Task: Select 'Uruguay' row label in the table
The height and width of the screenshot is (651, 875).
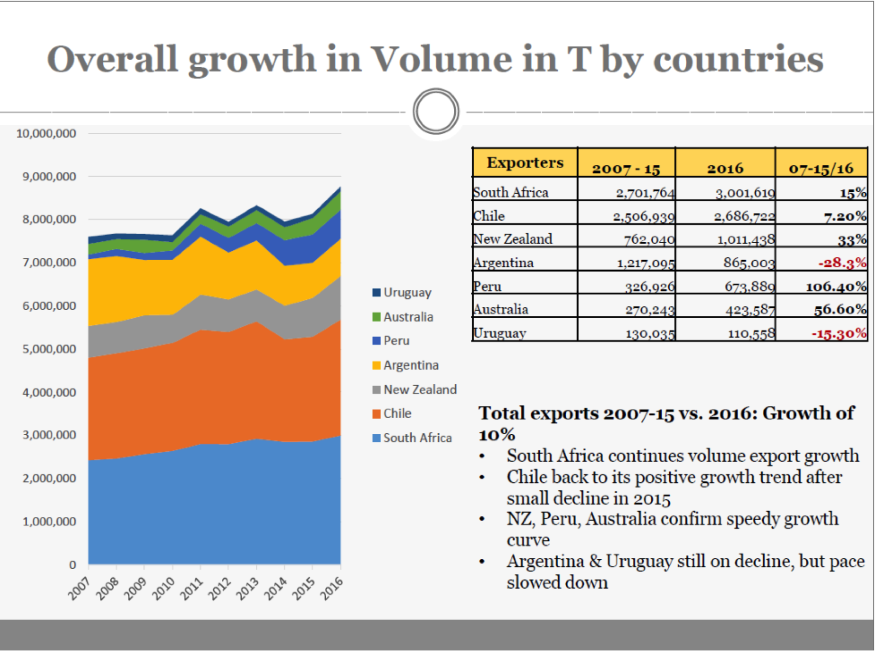Action: [x=499, y=333]
